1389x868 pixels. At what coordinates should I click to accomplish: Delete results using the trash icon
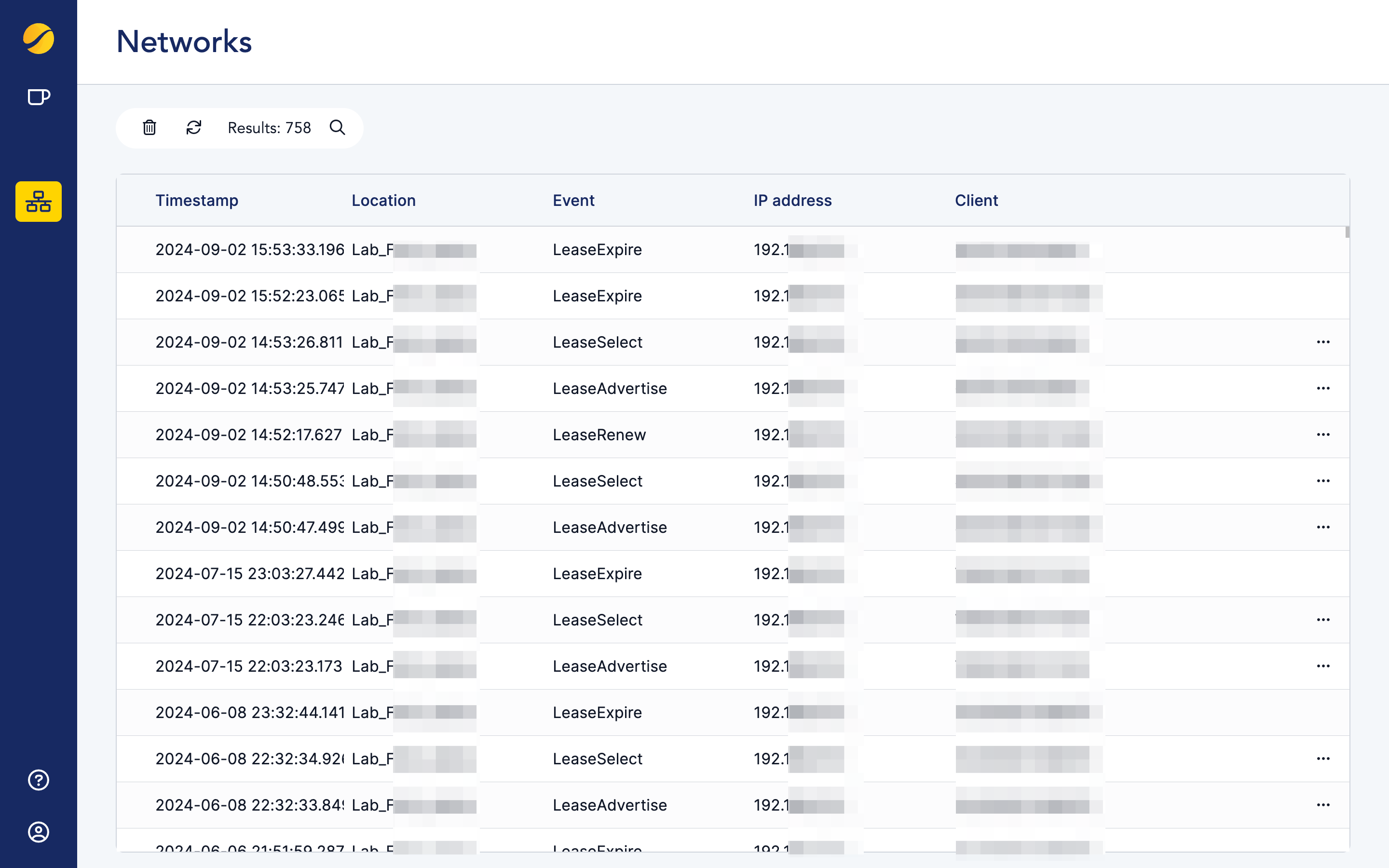(x=149, y=127)
